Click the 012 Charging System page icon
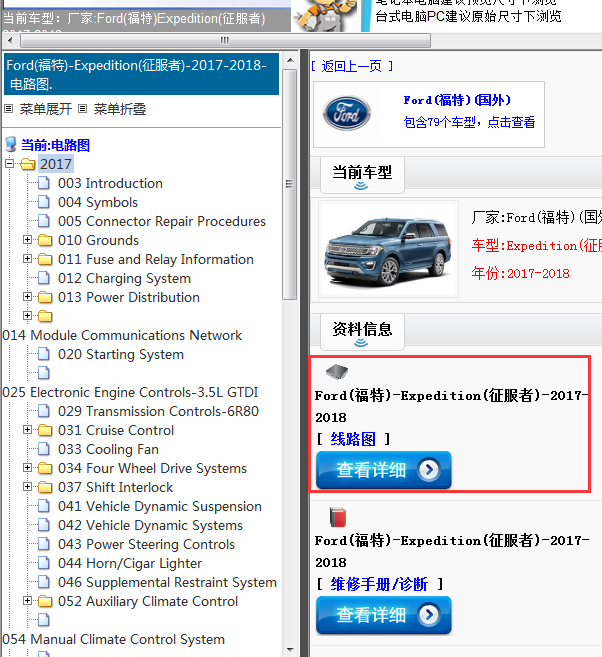This screenshot has height=657, width=602. [x=44, y=278]
